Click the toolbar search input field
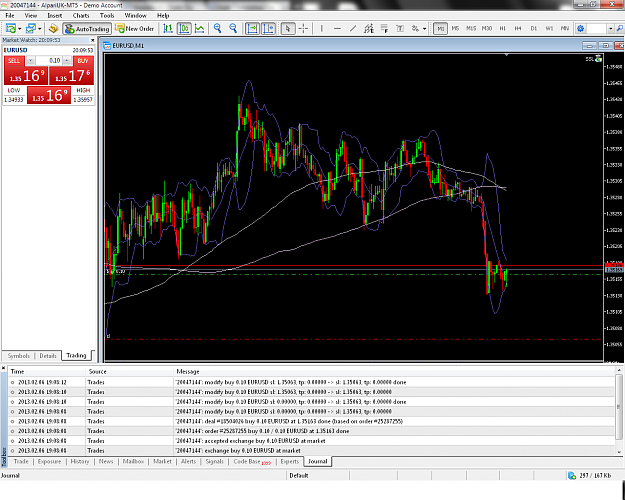 (597, 29)
